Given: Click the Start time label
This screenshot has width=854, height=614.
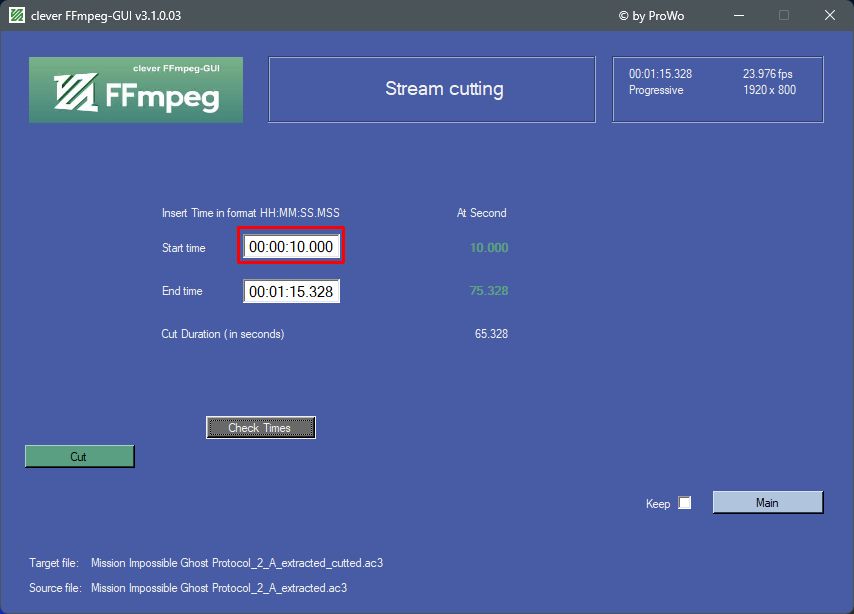Looking at the screenshot, I should coord(184,248).
